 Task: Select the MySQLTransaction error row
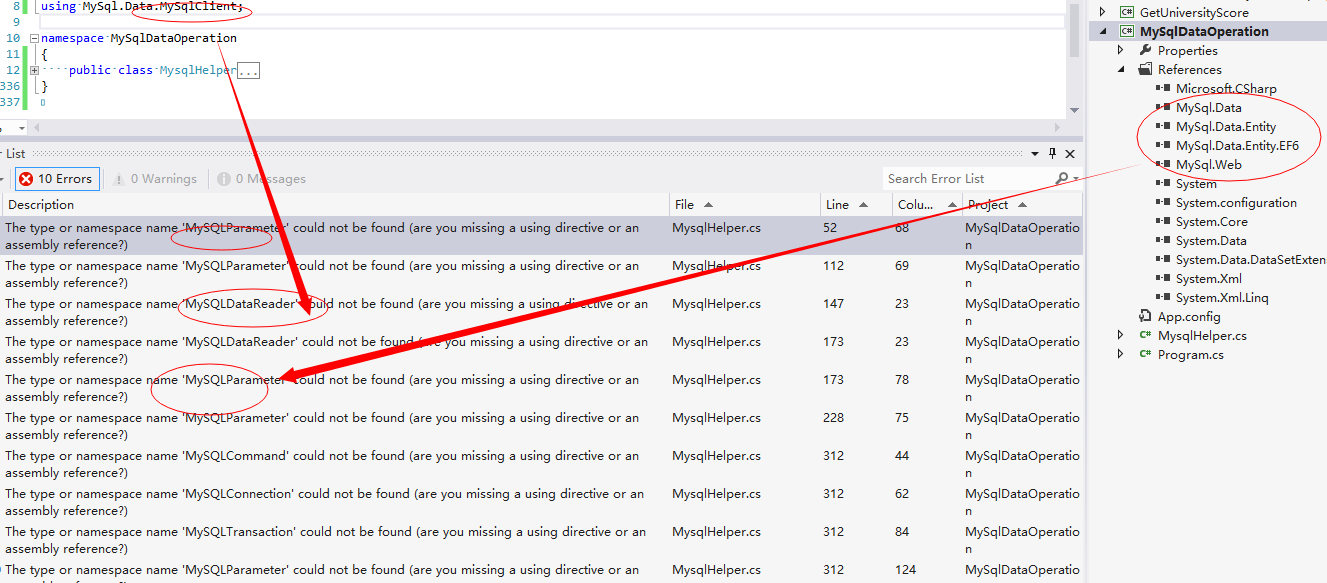541,540
